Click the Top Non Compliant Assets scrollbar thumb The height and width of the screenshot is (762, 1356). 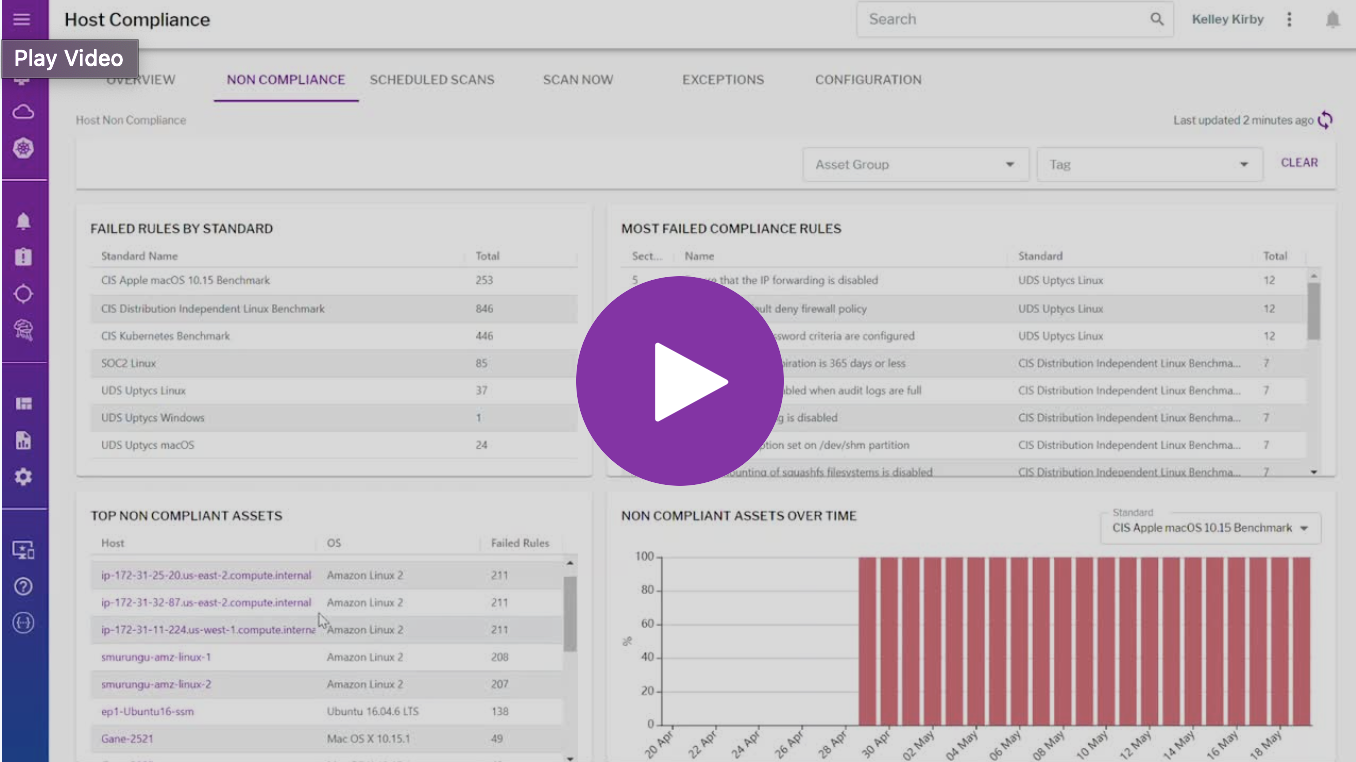click(x=570, y=613)
